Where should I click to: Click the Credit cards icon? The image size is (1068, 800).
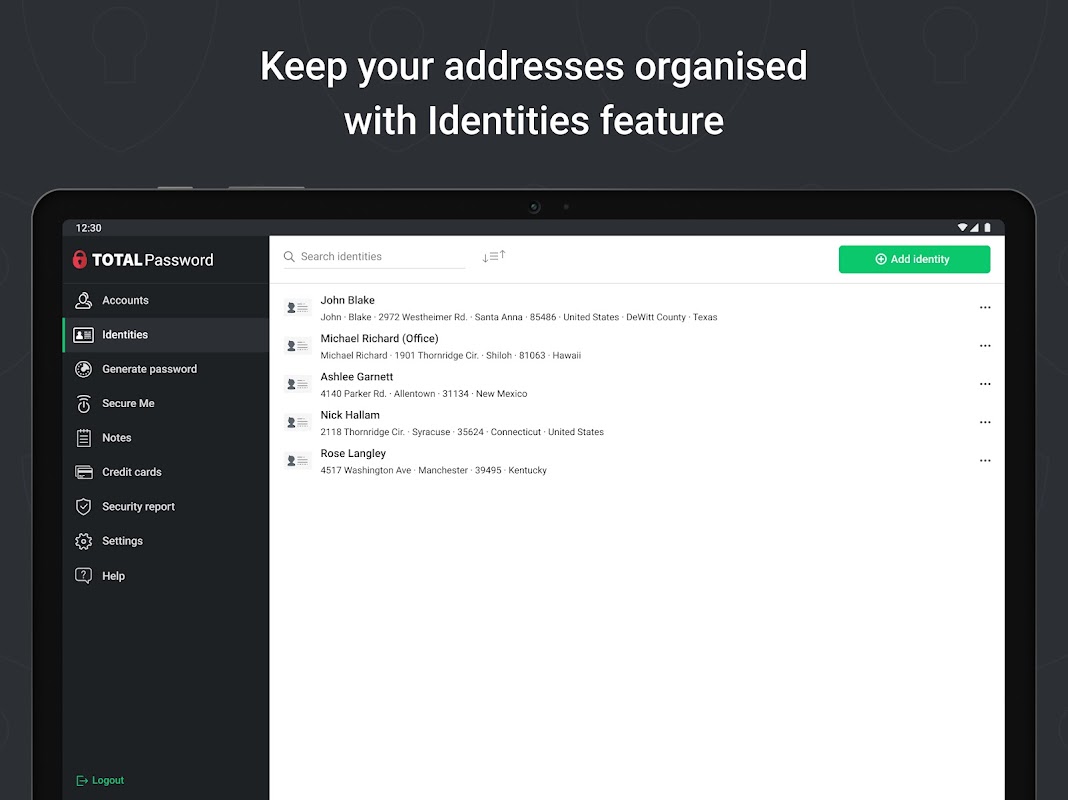pyautogui.click(x=83, y=472)
